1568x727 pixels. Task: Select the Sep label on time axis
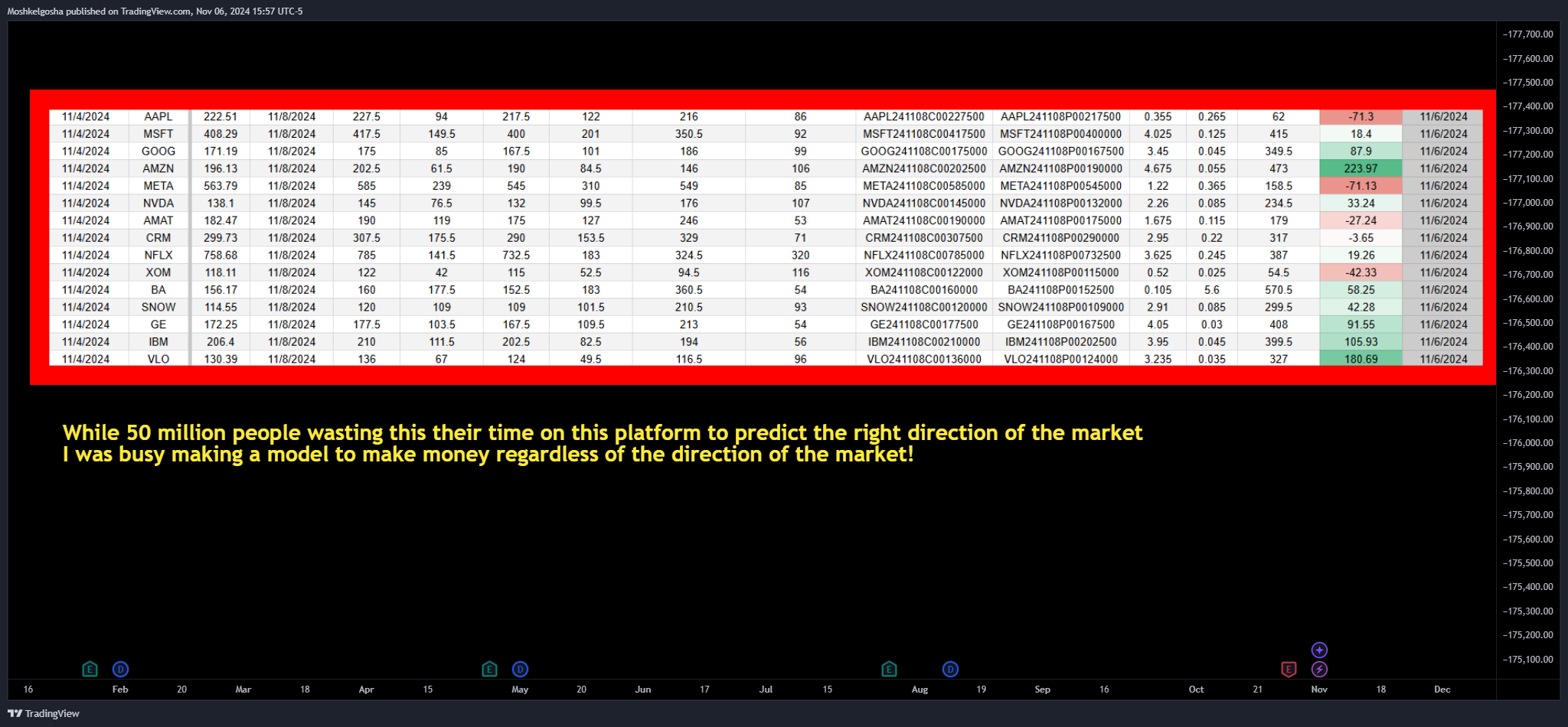(x=1043, y=690)
